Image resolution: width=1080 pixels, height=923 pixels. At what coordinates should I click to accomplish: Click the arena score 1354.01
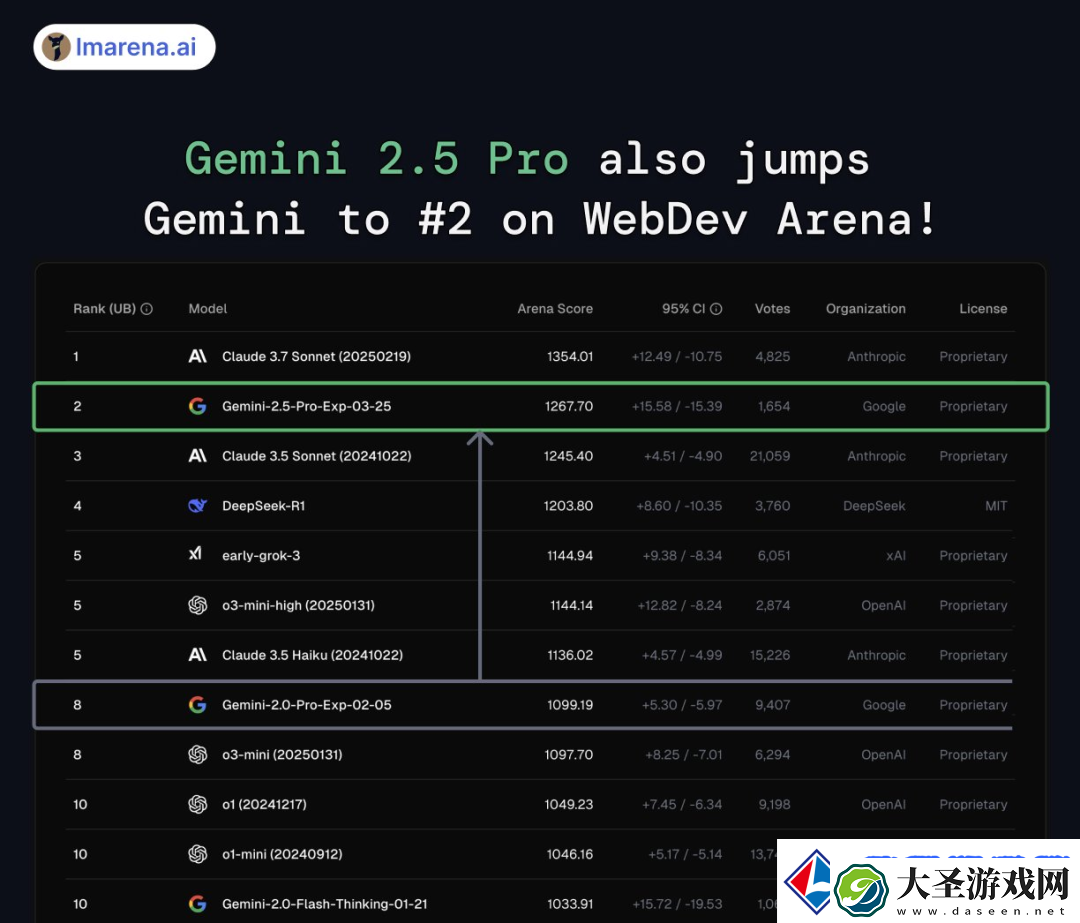point(570,357)
